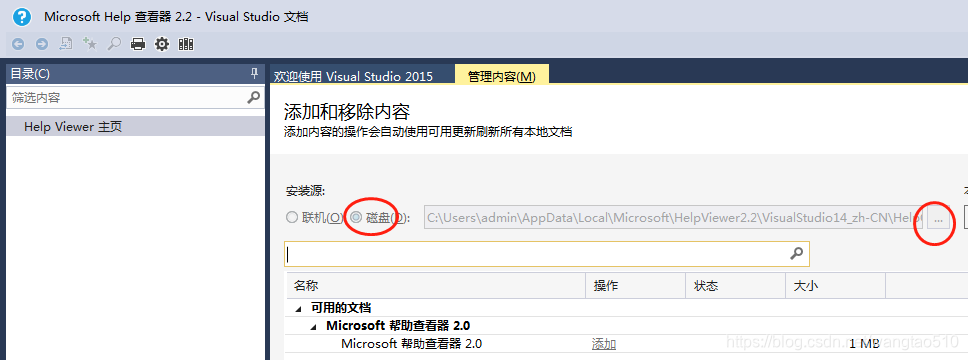Collapse the 可用的文档 group
This screenshot has height=360, width=968.
tap(299, 308)
